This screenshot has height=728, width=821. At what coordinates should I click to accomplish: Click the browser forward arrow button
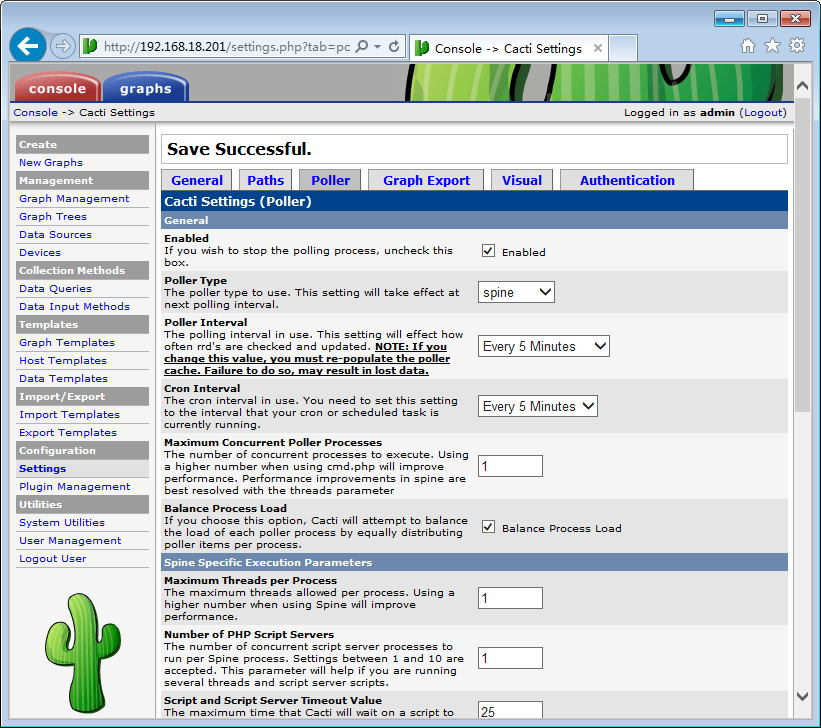(x=63, y=46)
